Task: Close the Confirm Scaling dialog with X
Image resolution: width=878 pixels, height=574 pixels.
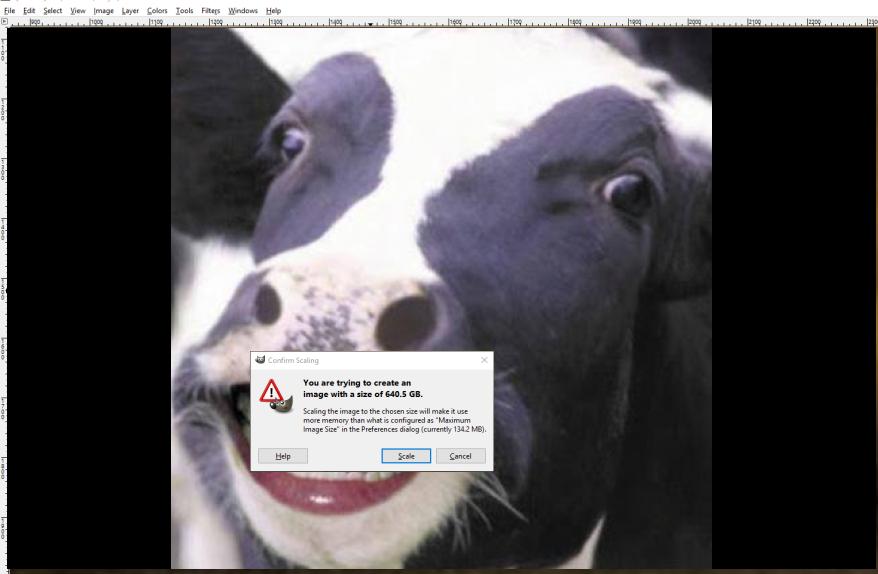Action: click(484, 360)
